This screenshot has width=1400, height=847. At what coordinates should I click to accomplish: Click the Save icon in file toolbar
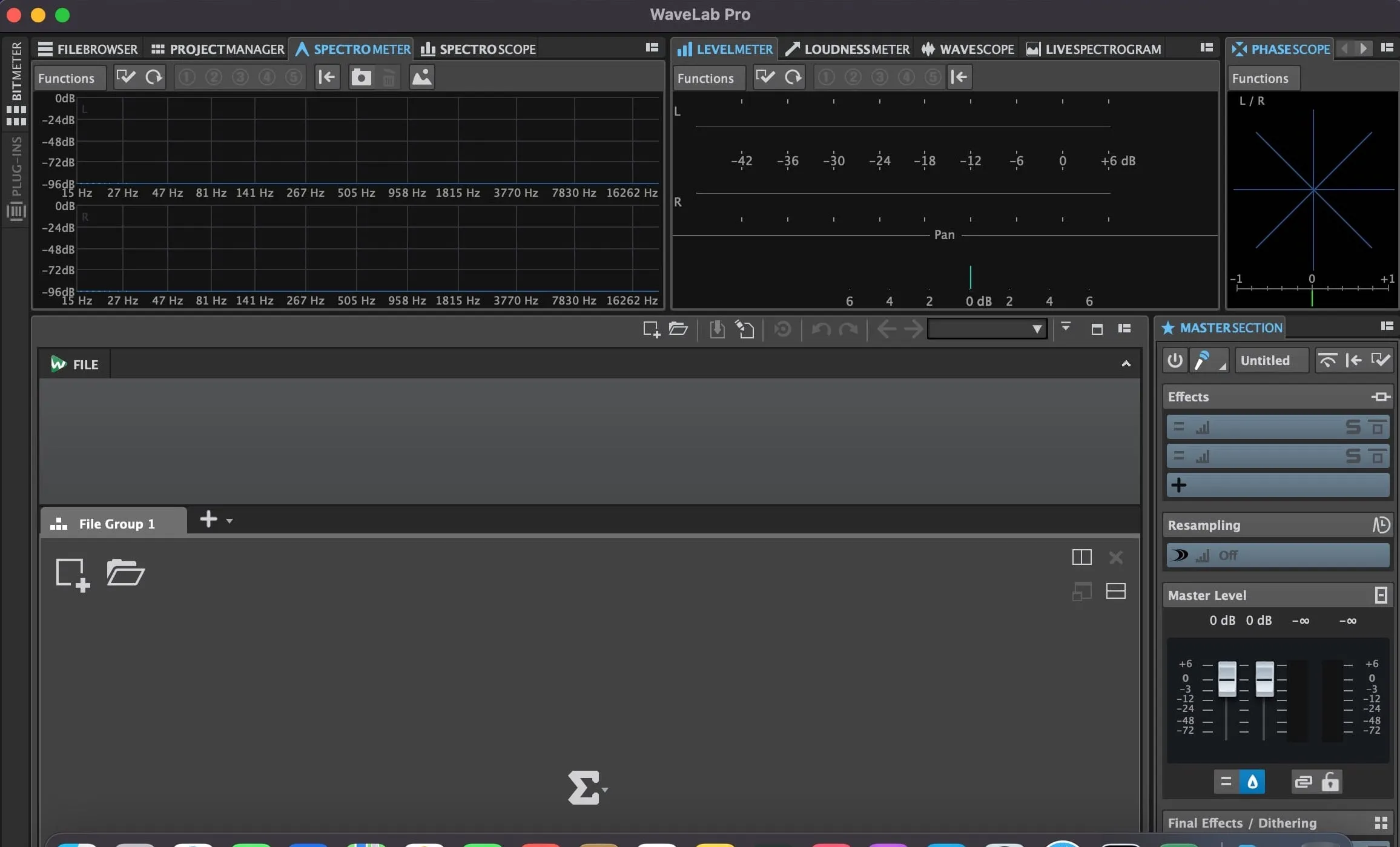tap(717, 329)
